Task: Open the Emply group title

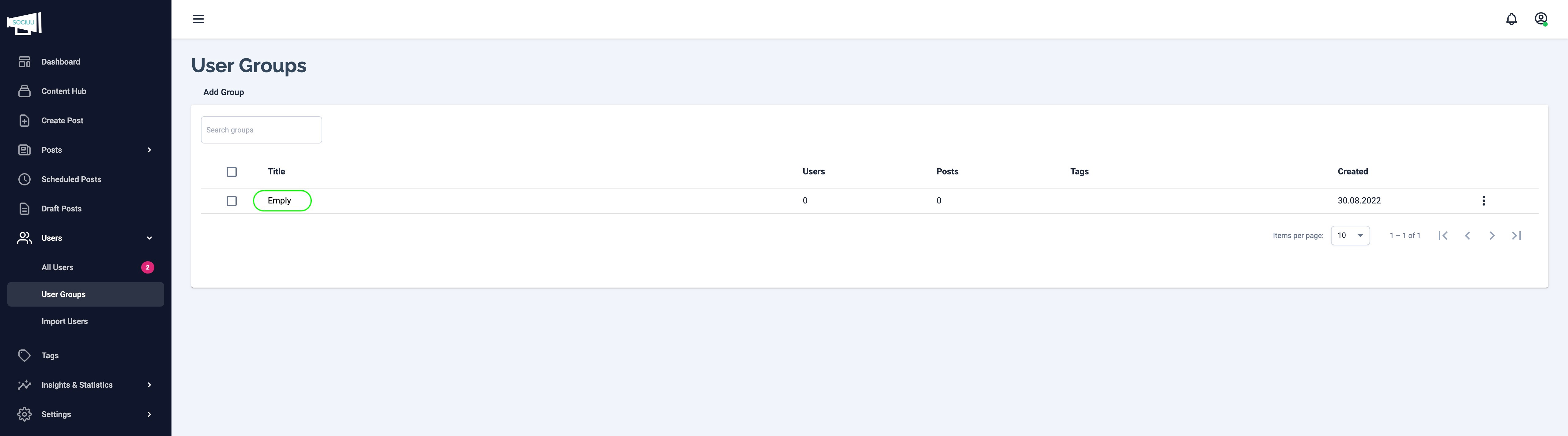Action: 279,201
